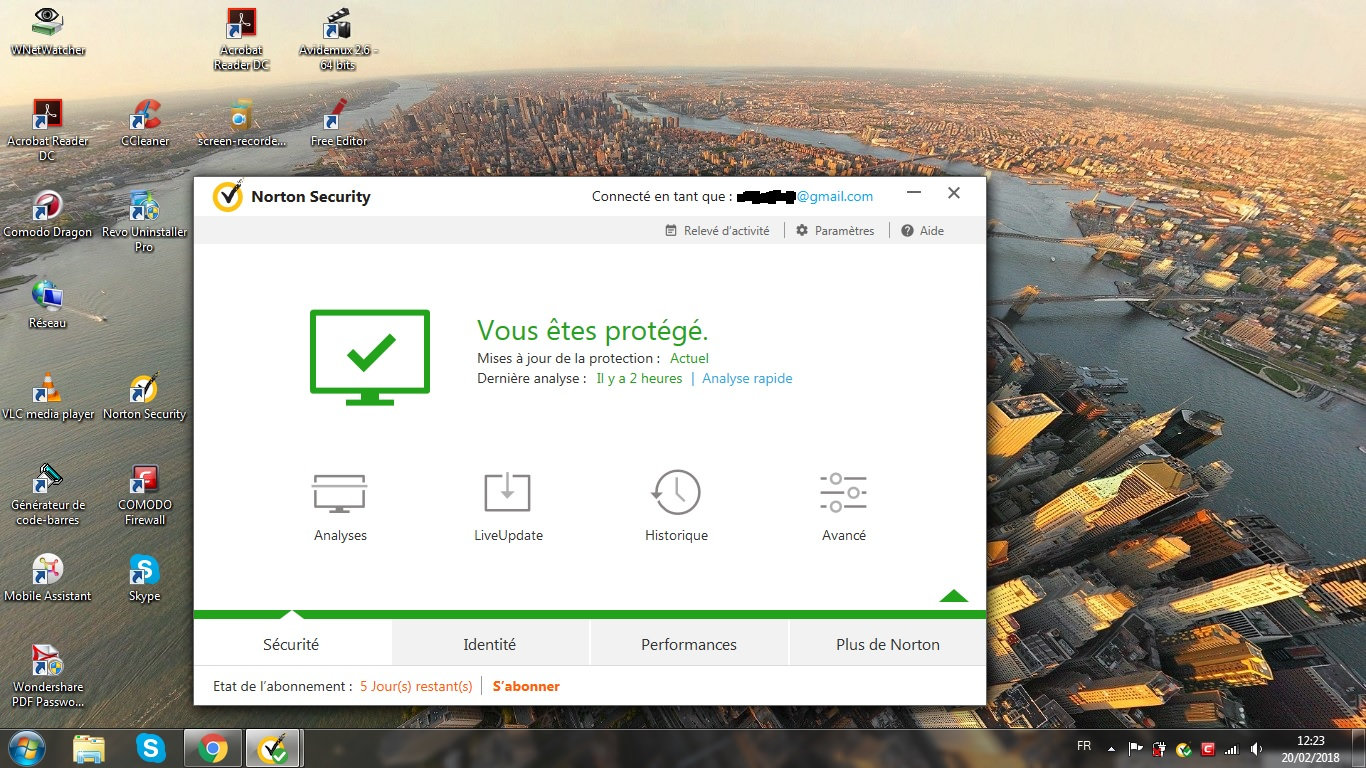Click the power plug battery tray icon
Viewport: 1366px width, 768px height.
point(1160,748)
